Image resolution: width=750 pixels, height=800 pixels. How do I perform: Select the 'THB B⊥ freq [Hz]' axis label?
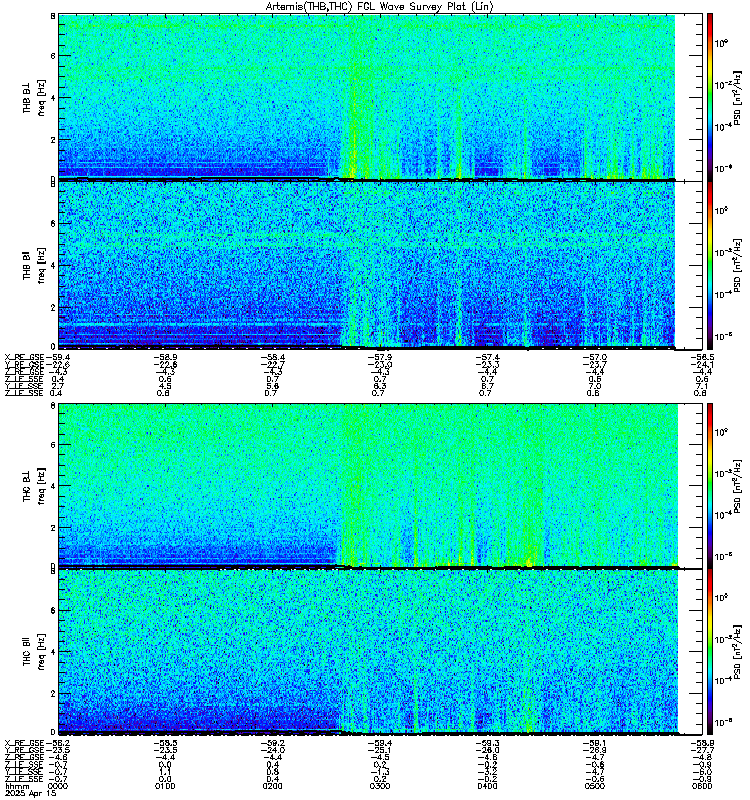(x=34, y=97)
